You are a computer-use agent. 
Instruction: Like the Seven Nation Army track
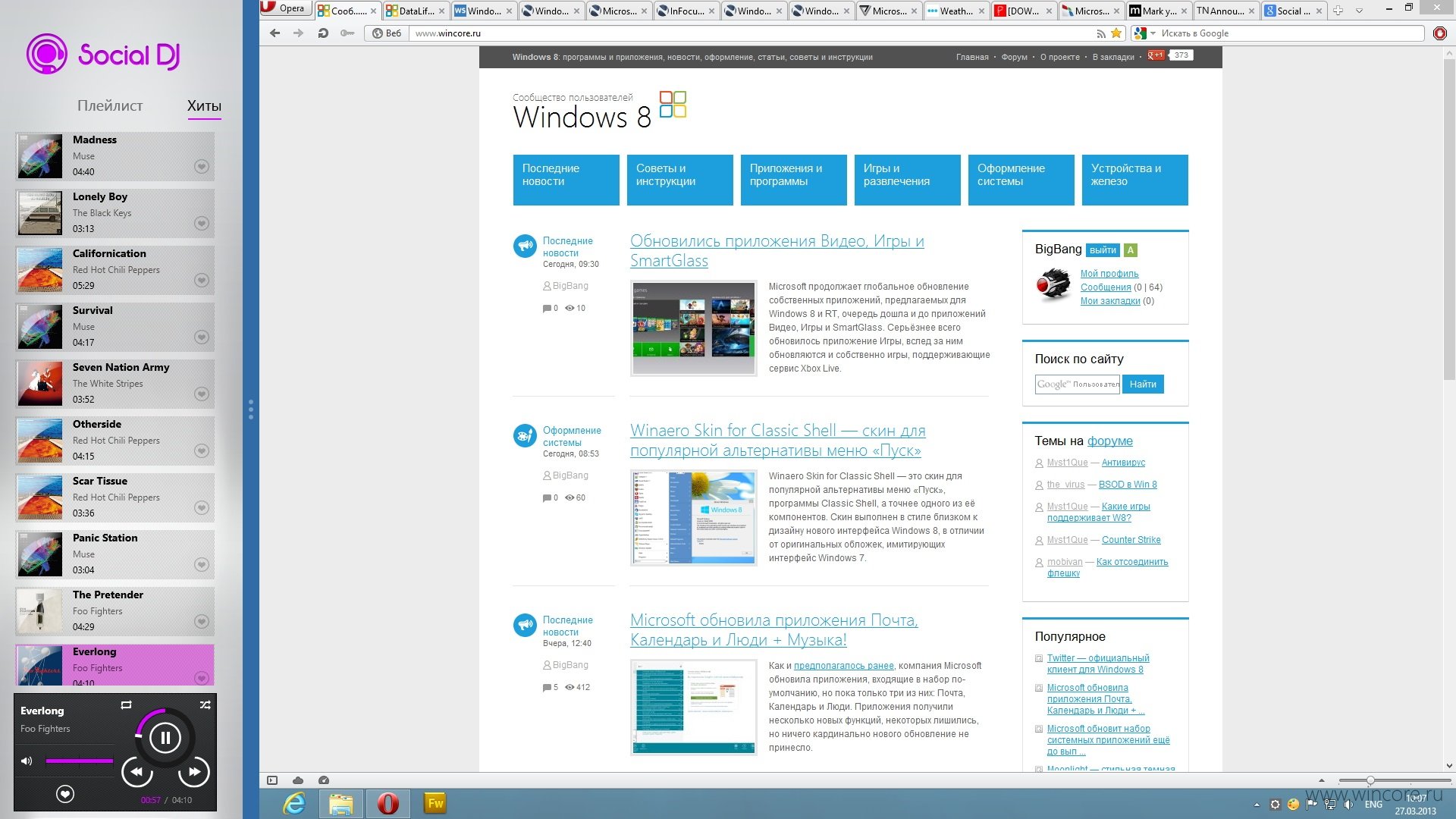(202, 394)
